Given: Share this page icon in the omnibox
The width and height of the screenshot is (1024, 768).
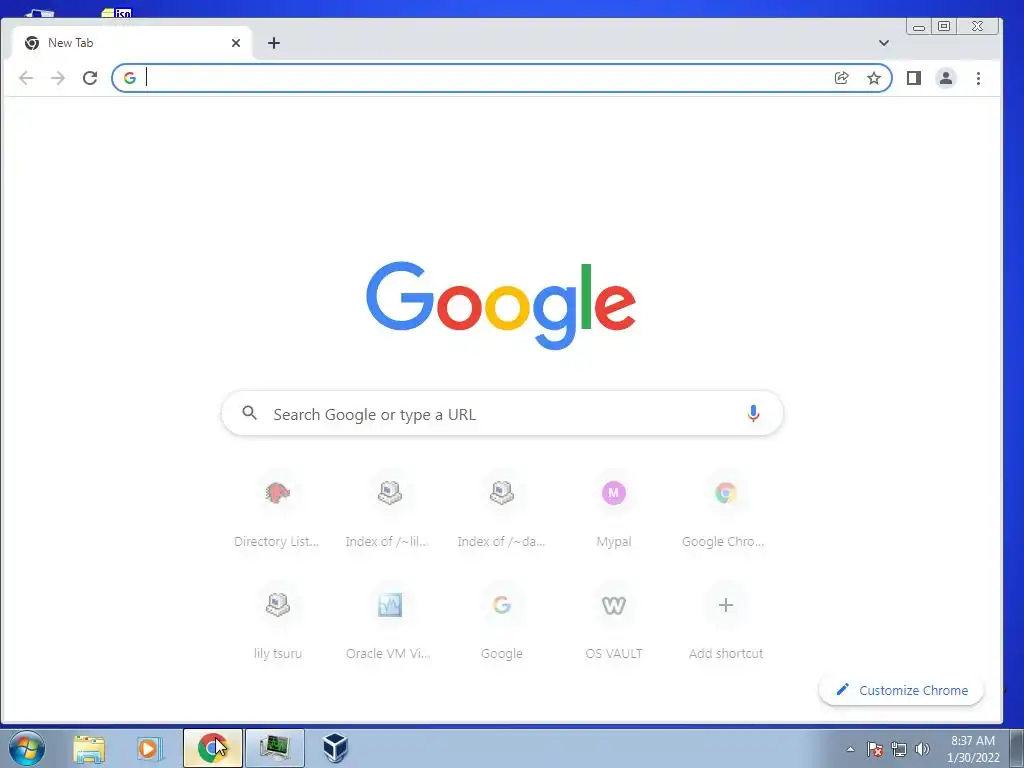Looking at the screenshot, I should [841, 78].
